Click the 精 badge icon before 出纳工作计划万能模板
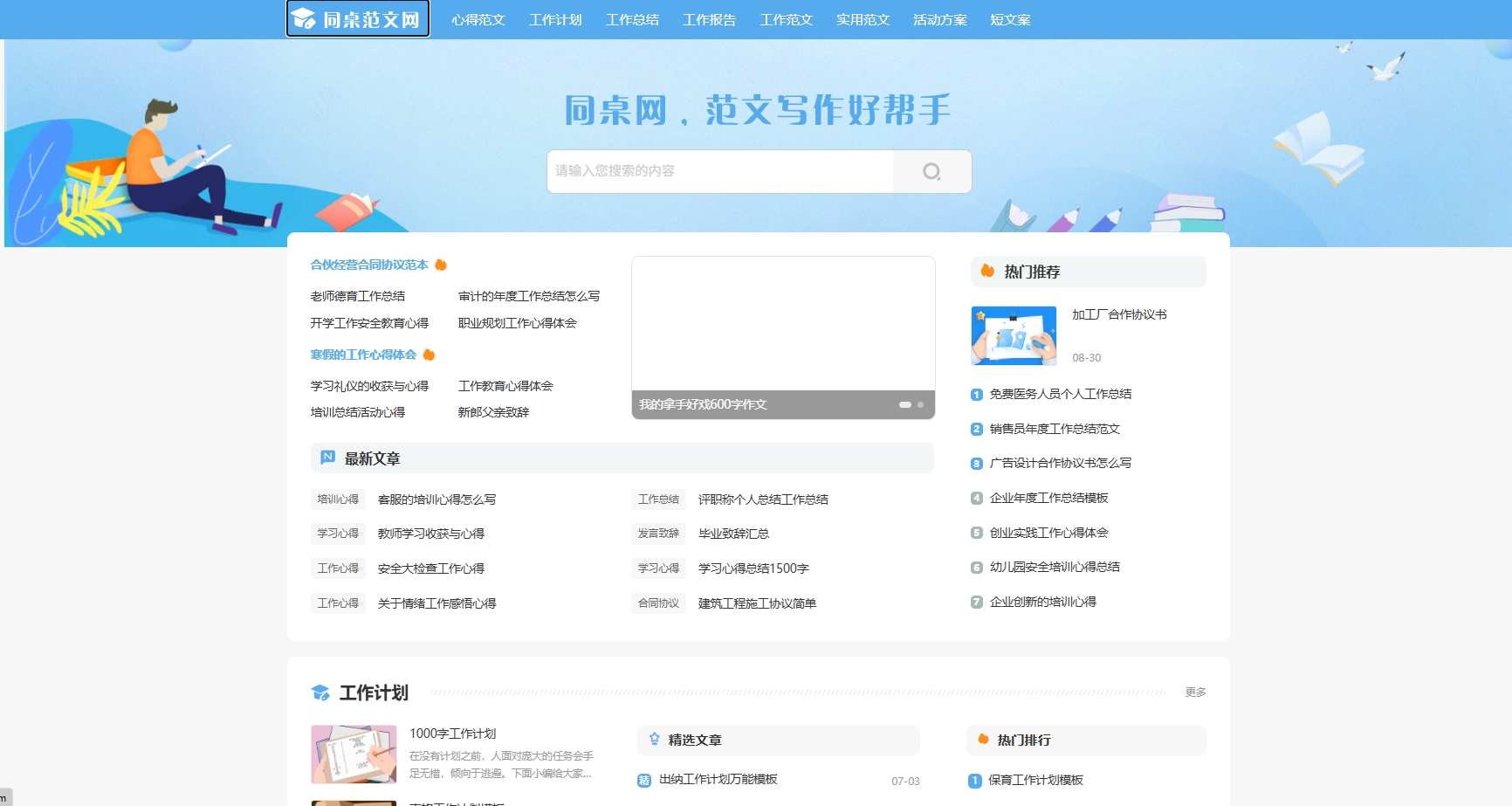Image resolution: width=1512 pixels, height=806 pixels. pyautogui.click(x=644, y=779)
